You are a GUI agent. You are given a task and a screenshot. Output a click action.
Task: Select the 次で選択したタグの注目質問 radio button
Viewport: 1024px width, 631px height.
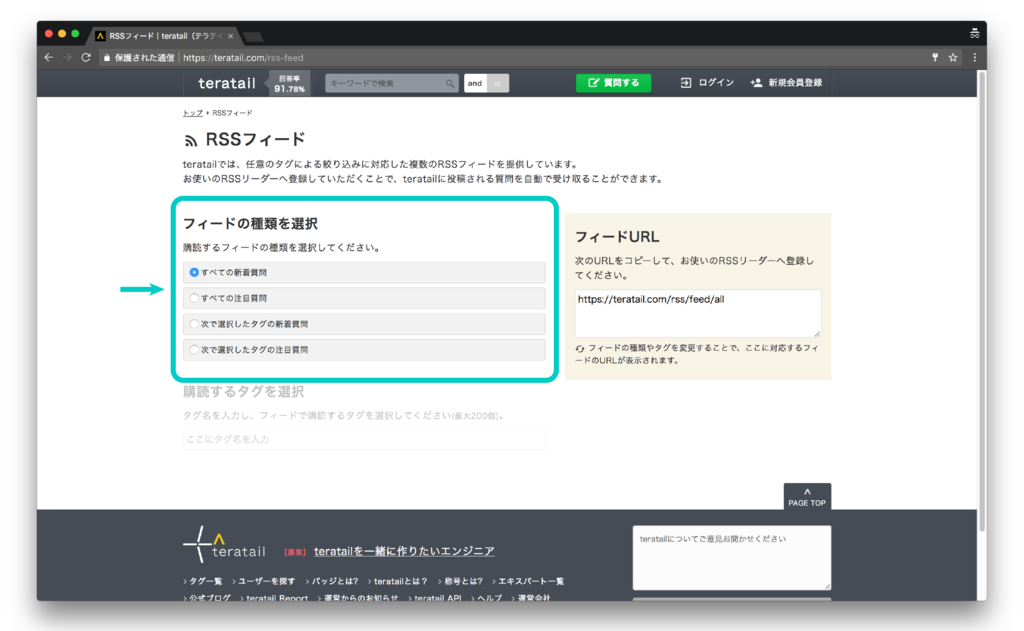(194, 349)
